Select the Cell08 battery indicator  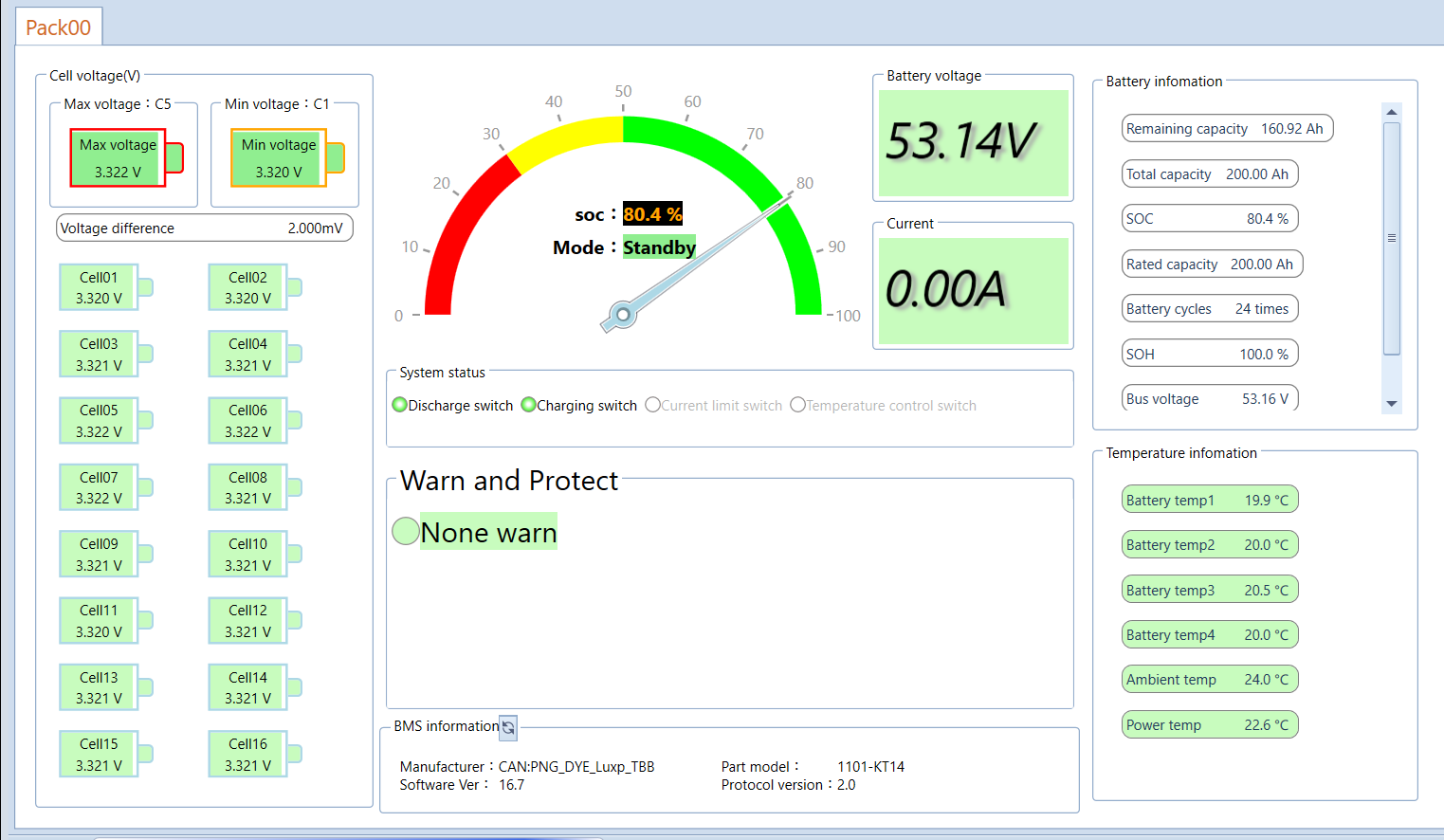pyautogui.click(x=254, y=487)
